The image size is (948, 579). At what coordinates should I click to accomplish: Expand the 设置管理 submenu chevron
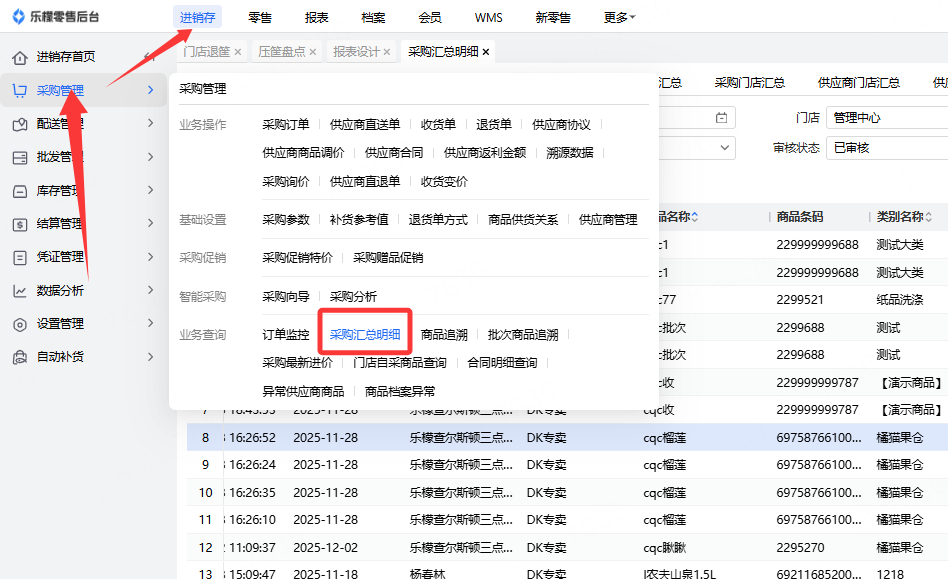point(151,323)
